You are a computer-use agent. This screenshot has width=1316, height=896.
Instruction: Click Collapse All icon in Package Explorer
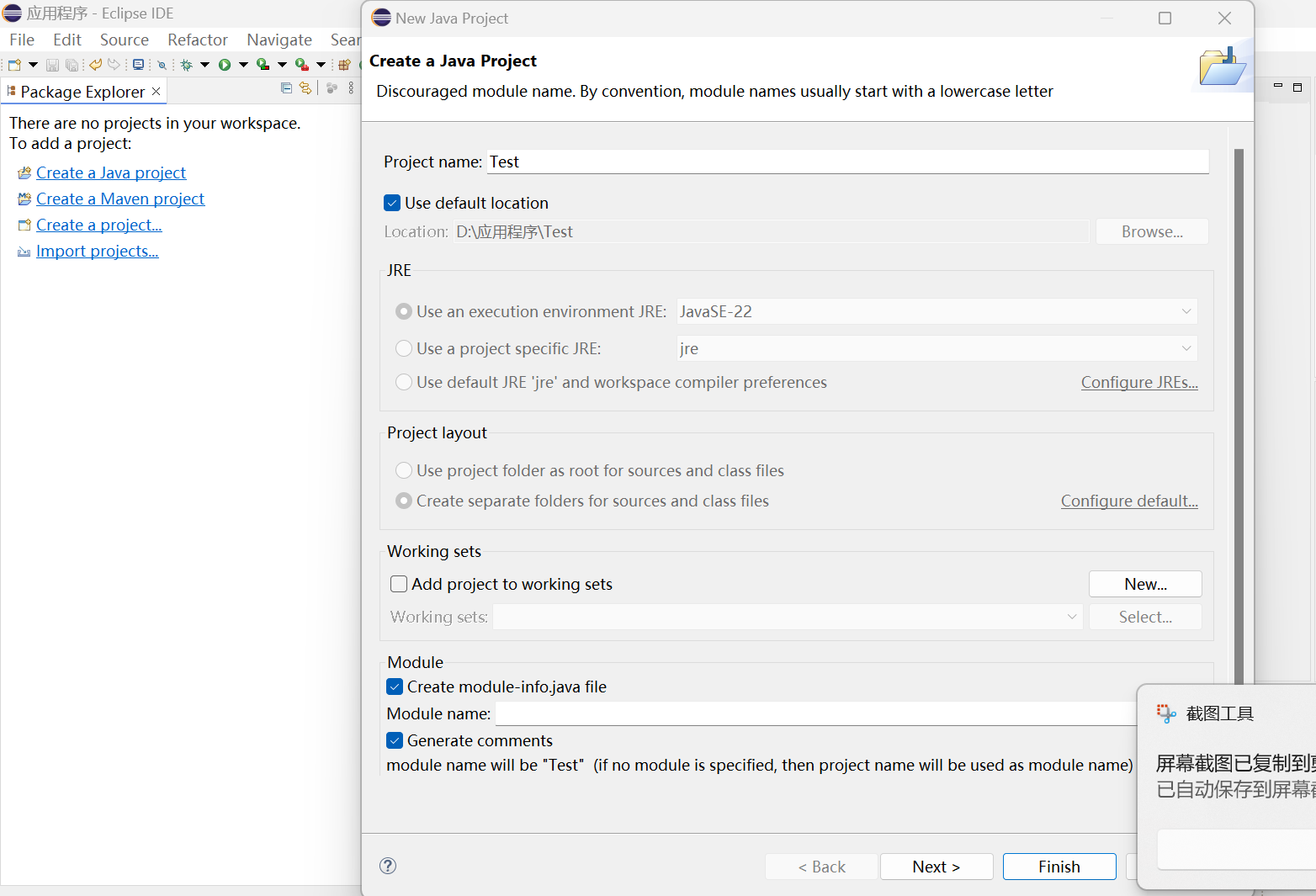(x=286, y=88)
